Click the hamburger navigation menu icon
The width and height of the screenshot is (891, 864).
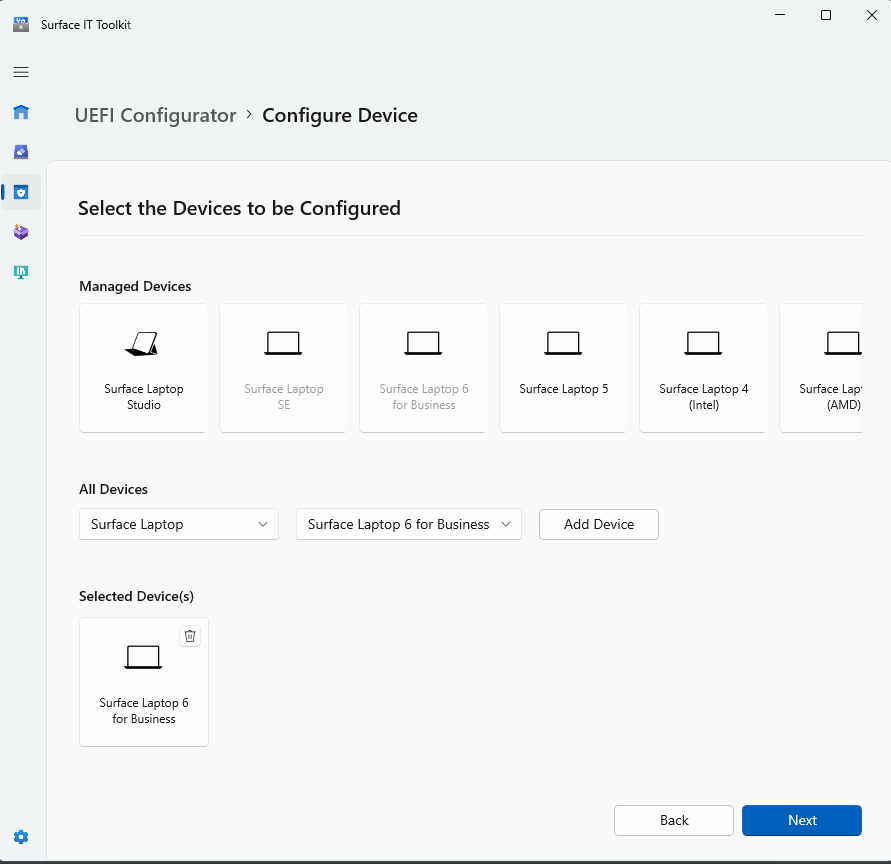pos(21,72)
